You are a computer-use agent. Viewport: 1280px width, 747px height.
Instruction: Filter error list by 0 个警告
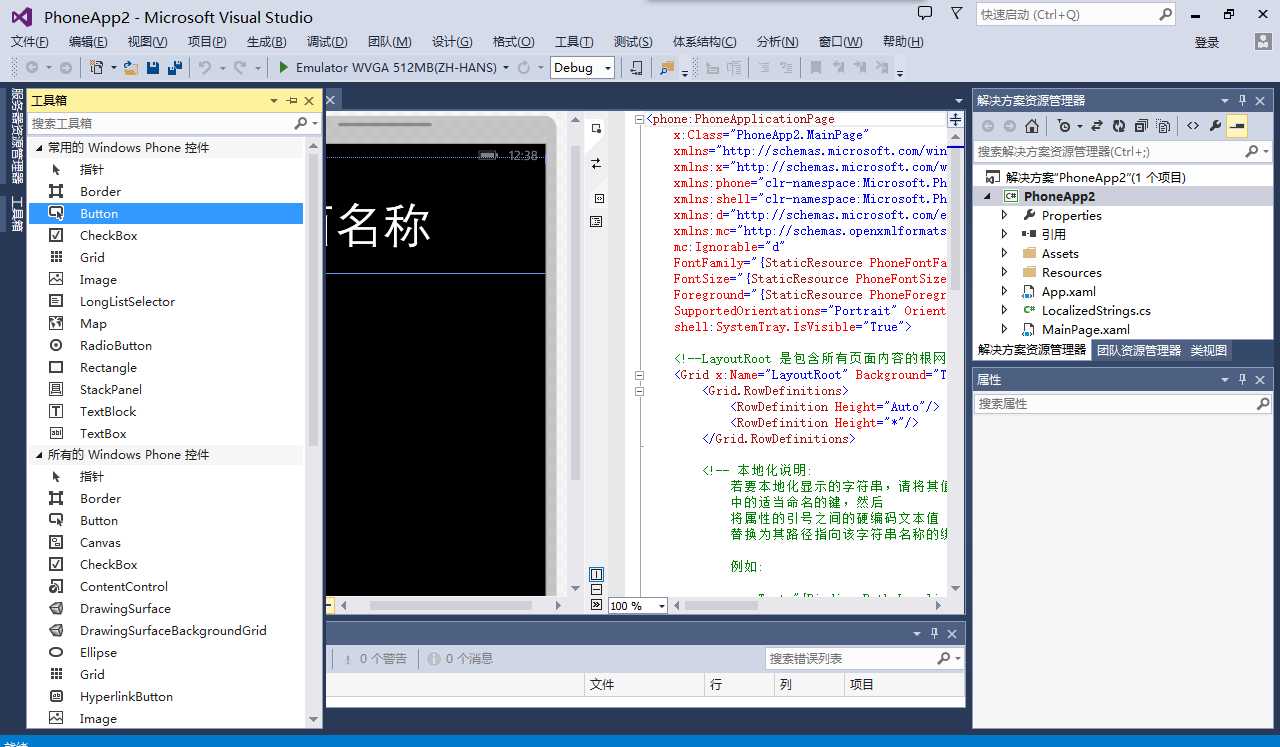pyautogui.click(x=375, y=658)
